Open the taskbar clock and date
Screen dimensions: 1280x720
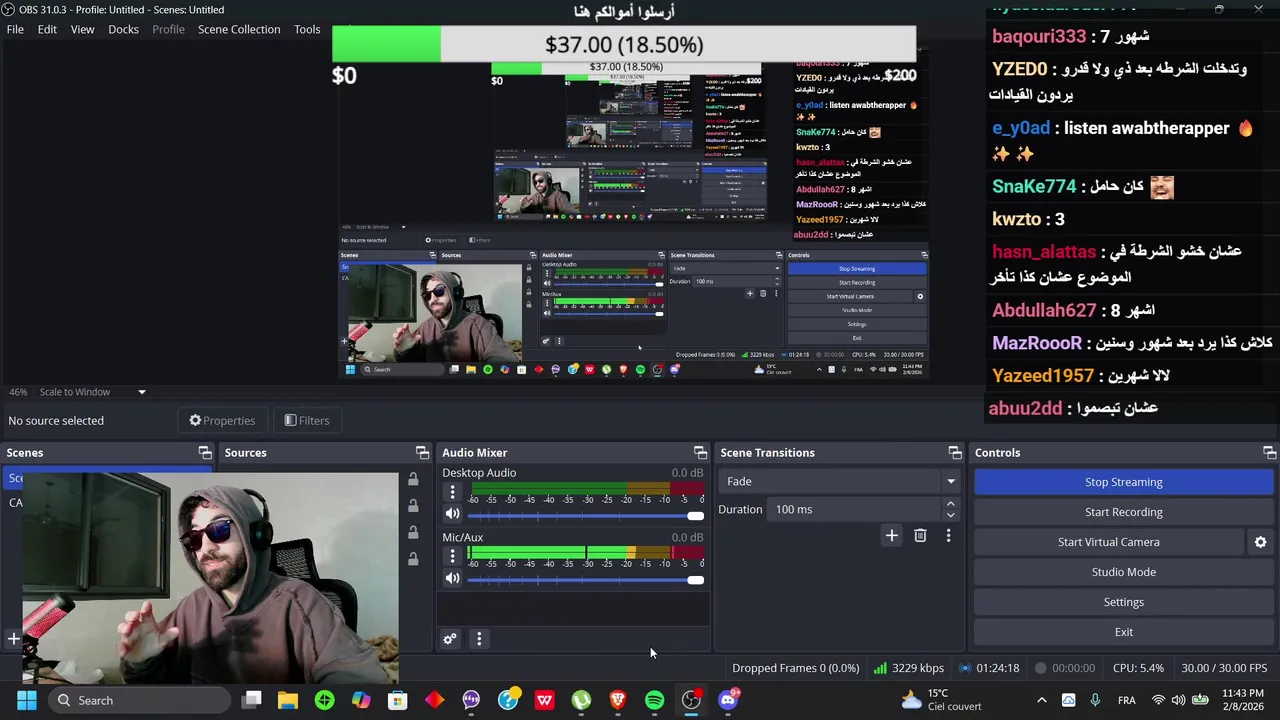pos(1242,700)
